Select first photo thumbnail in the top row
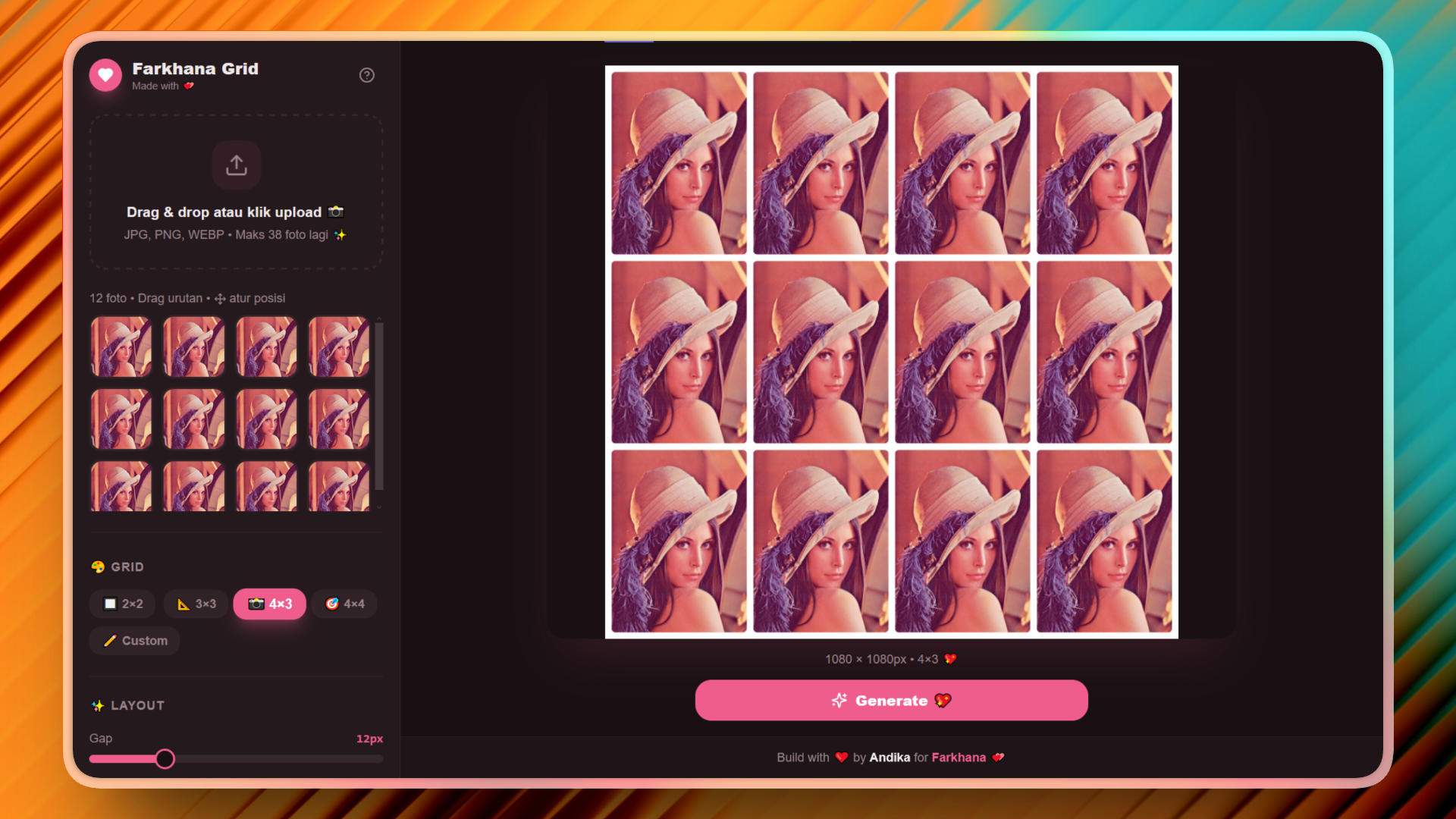The width and height of the screenshot is (1456, 819). tap(121, 347)
